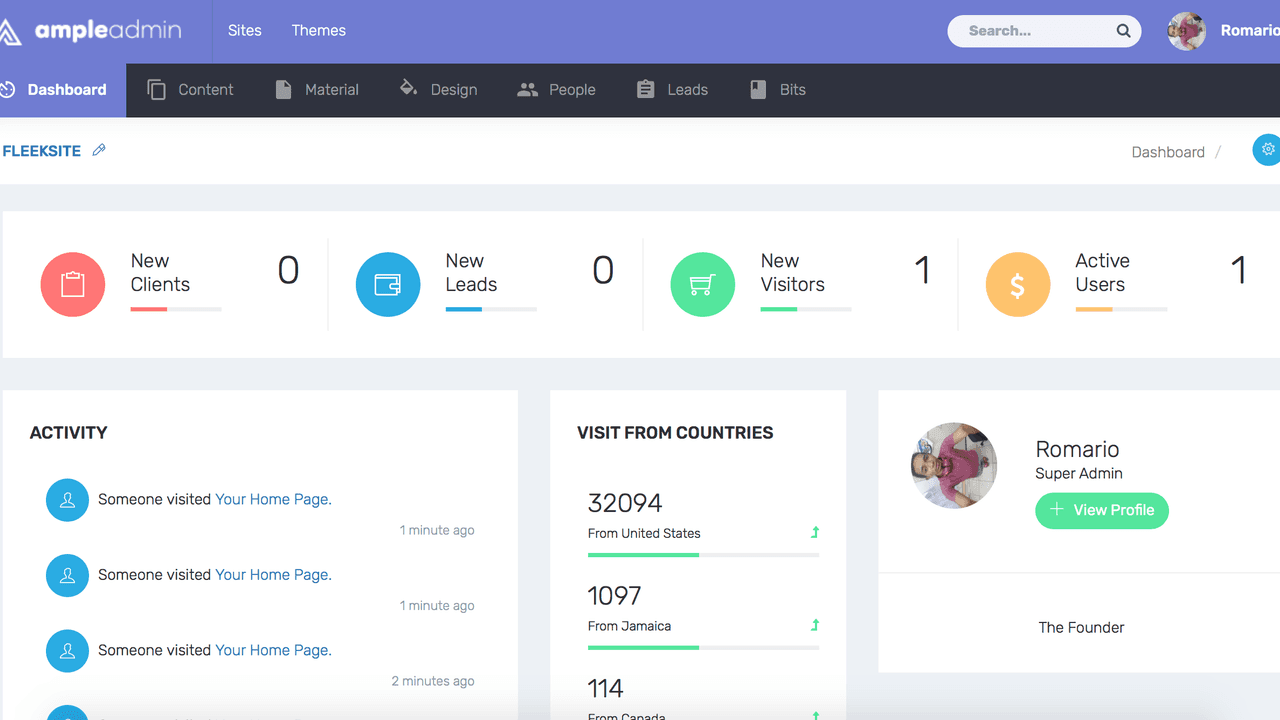Viewport: 1280px width, 720px height.
Task: Click the red New Clients clipboard icon
Action: 73,285
